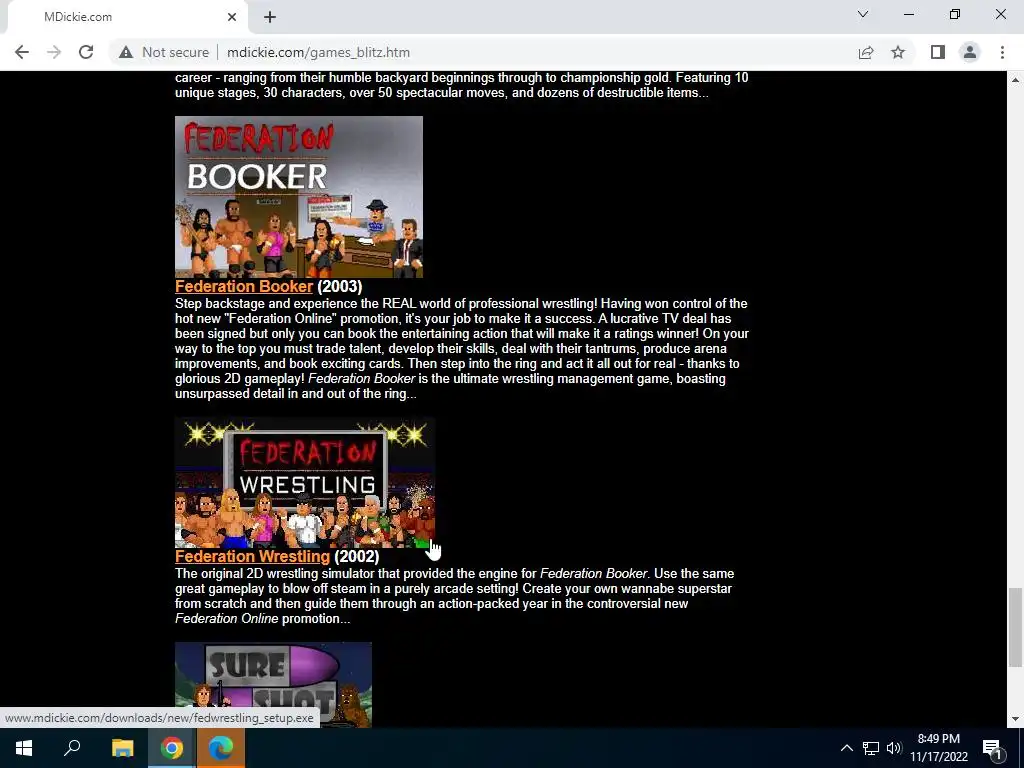Open the browser side panel
The height and width of the screenshot is (768, 1024).
point(938,52)
